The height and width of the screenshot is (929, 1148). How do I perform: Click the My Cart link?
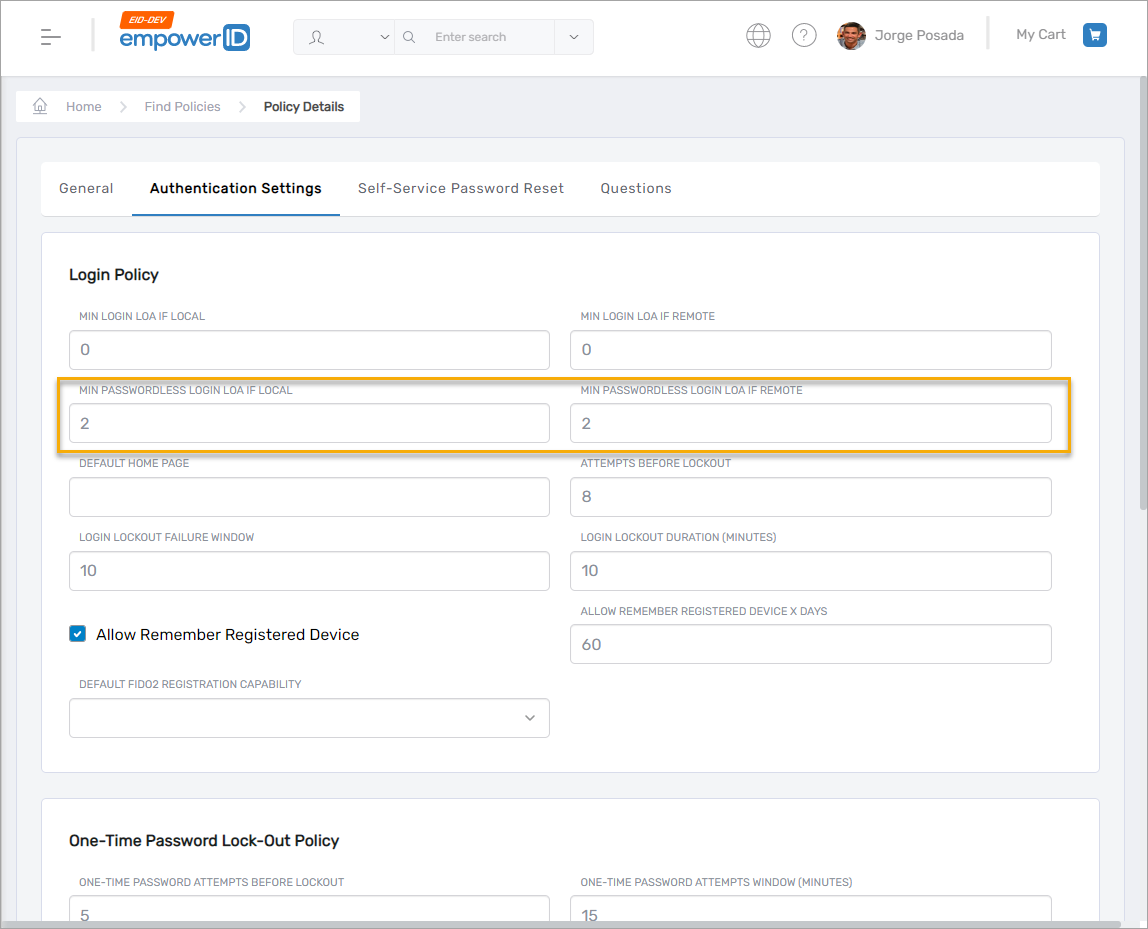coord(1040,35)
